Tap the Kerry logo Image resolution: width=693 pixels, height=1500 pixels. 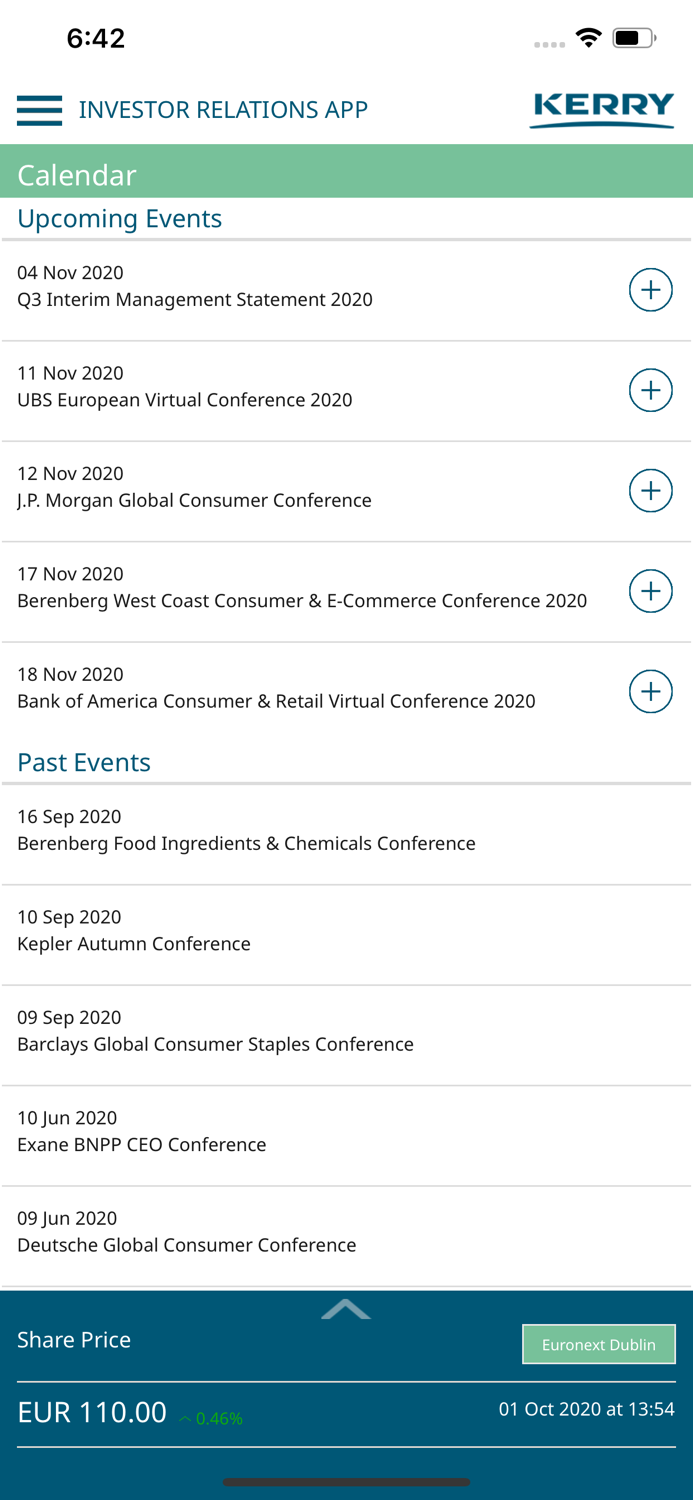[602, 109]
